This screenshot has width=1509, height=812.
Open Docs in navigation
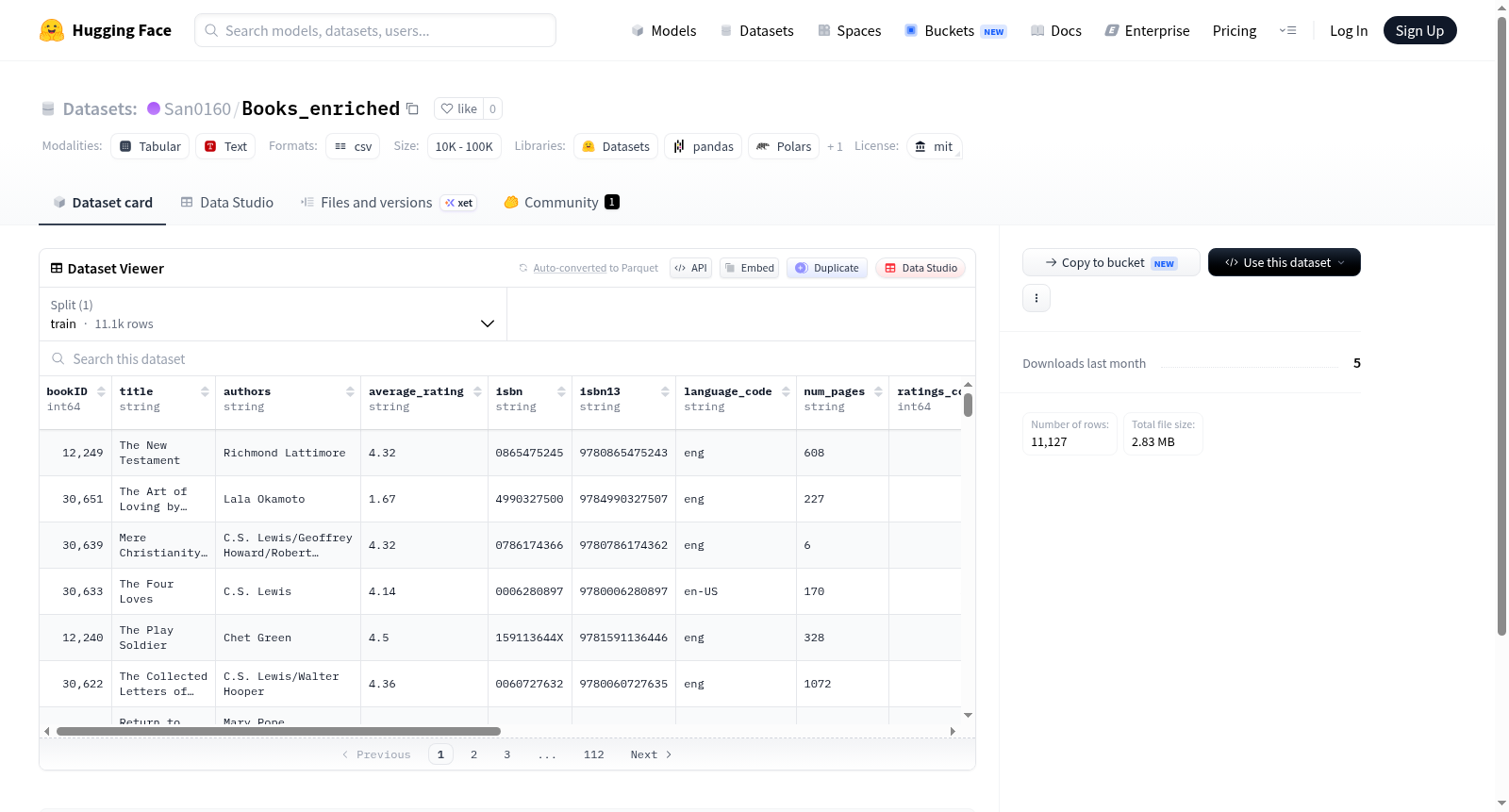[x=1056, y=30]
